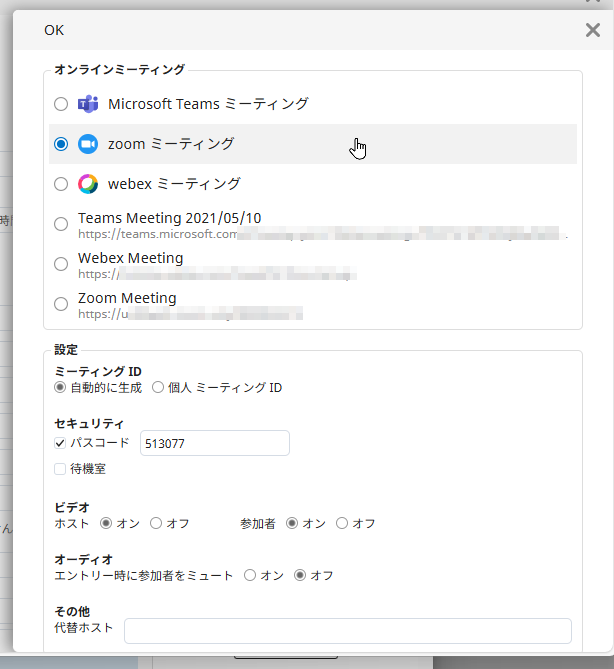Select the zoom ミーティング radio button
Screen dimensions: 614x669
[61, 144]
